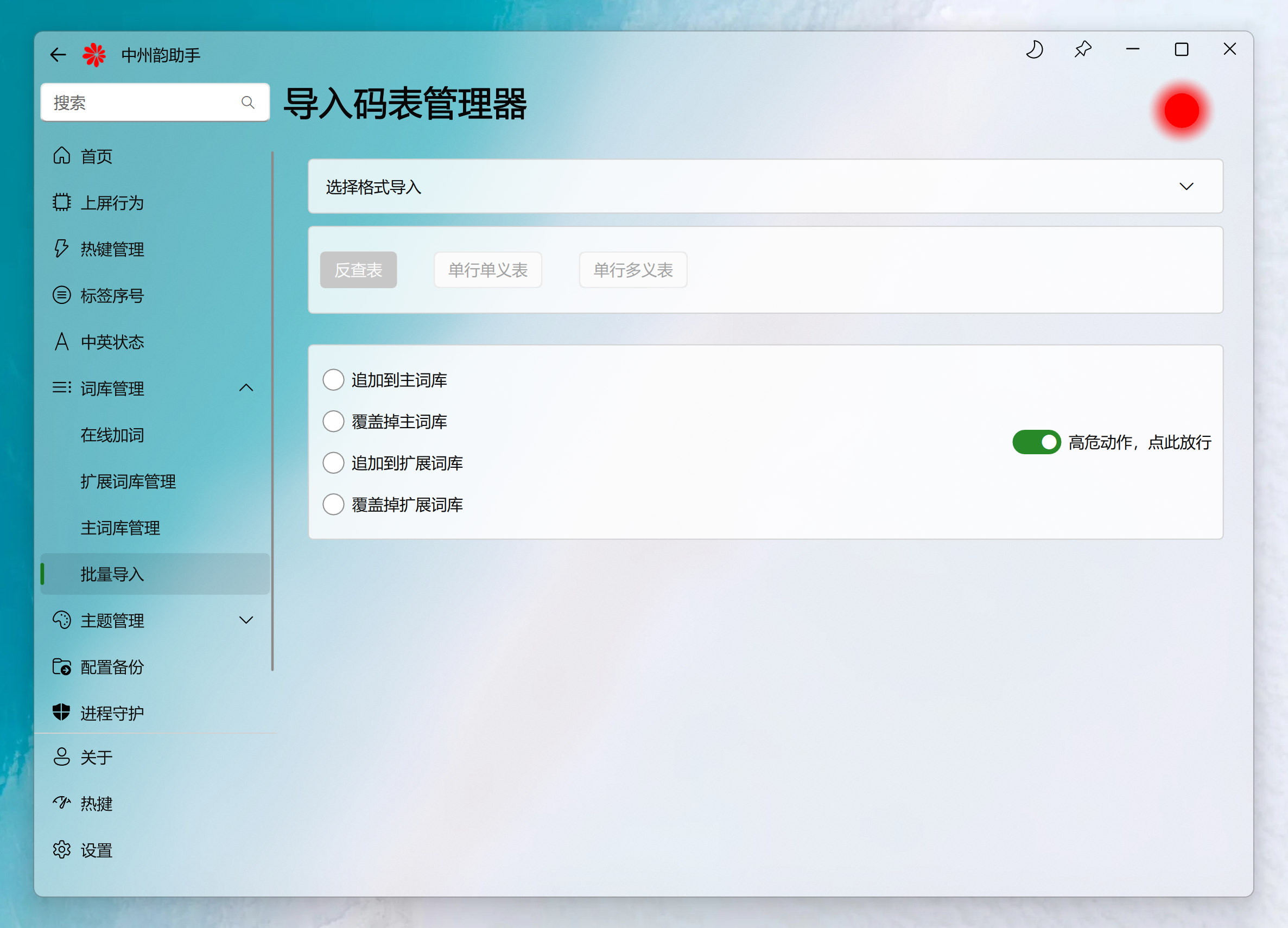Select 追加到主词库 radio option
This screenshot has width=1288, height=928.
tap(333, 380)
